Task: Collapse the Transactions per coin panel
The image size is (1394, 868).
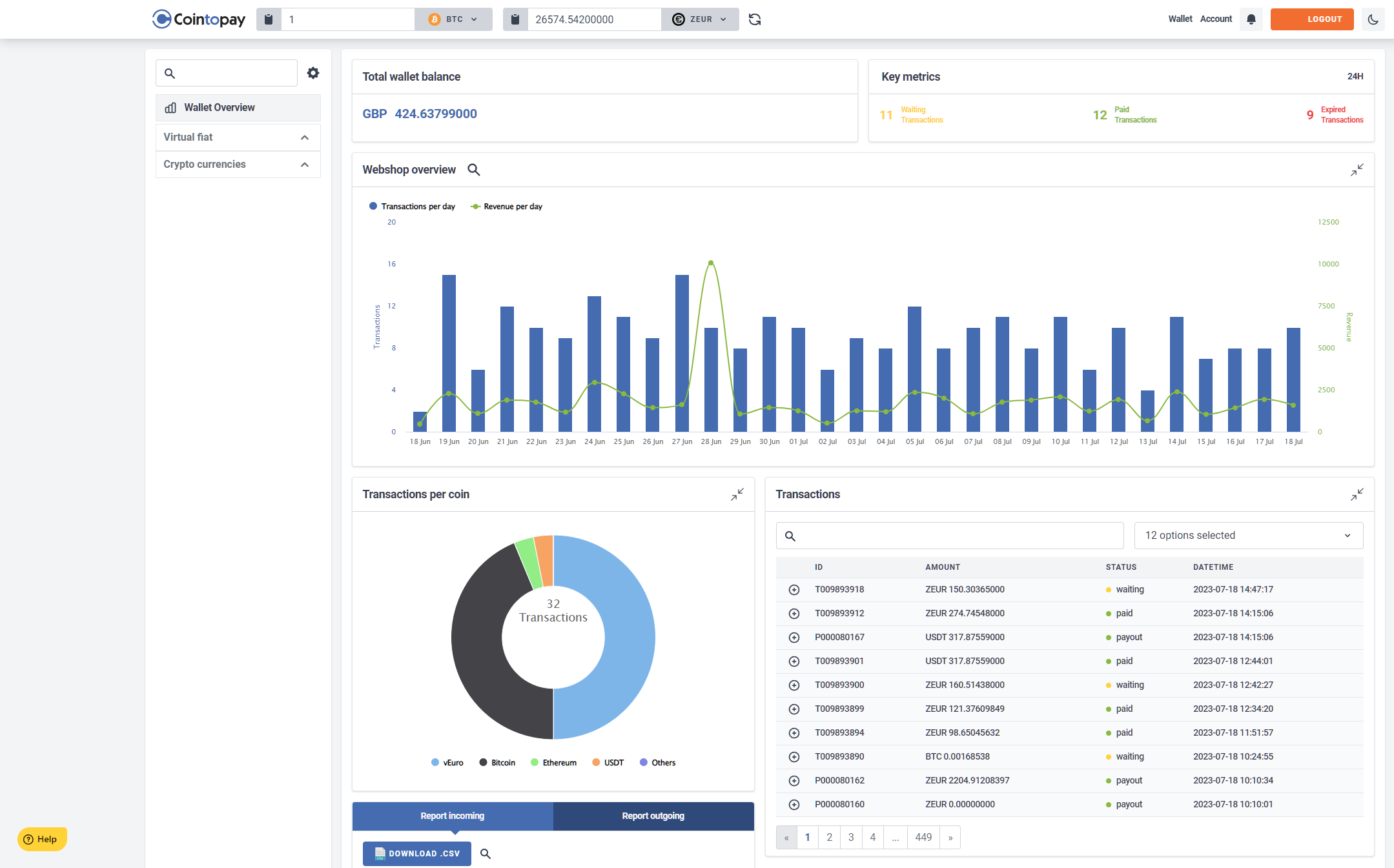Action: (x=737, y=494)
